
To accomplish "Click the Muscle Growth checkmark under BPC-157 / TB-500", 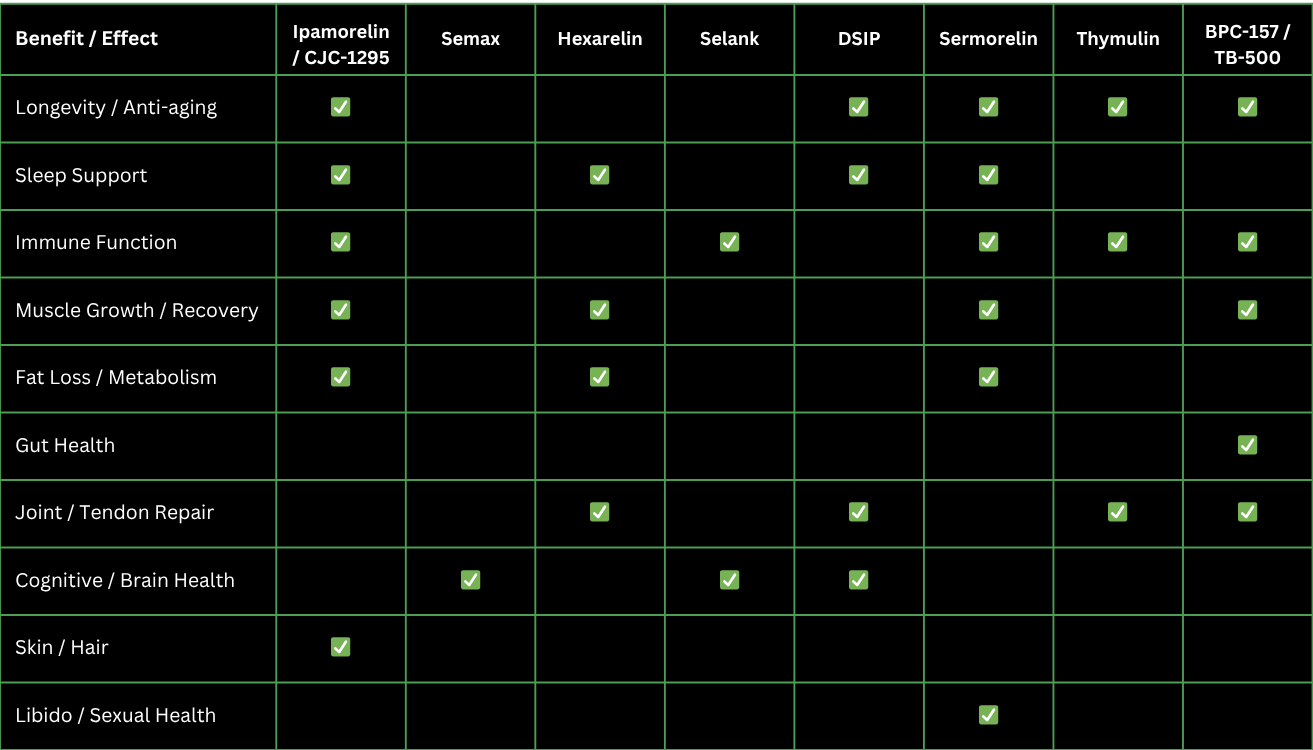I will click(1247, 310).
